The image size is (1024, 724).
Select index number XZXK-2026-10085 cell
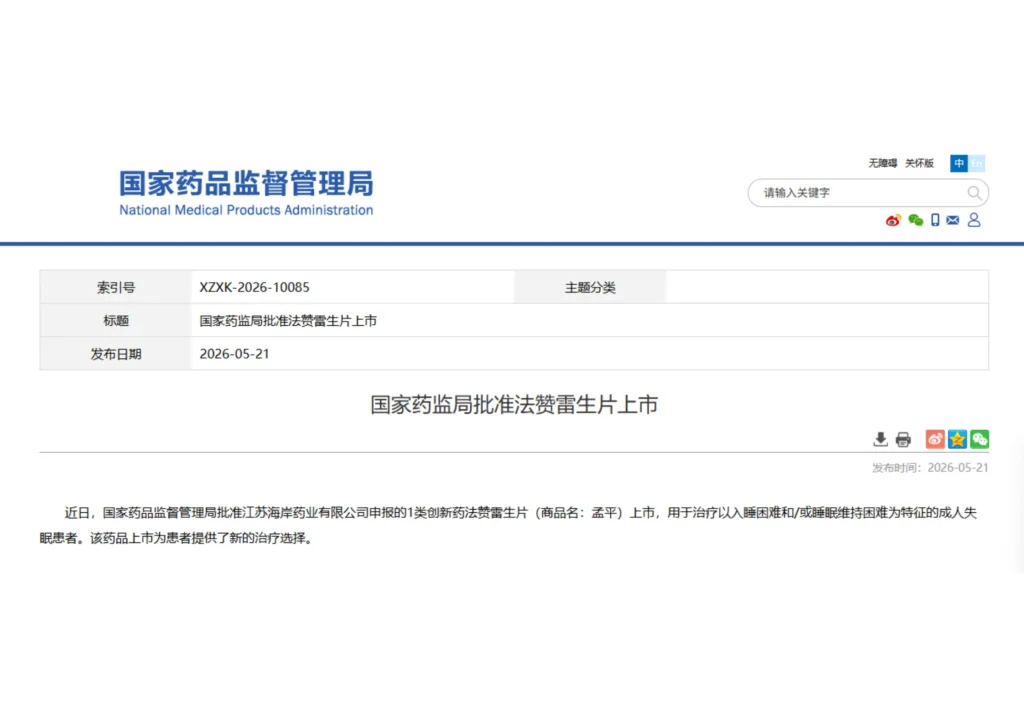[x=353, y=287]
